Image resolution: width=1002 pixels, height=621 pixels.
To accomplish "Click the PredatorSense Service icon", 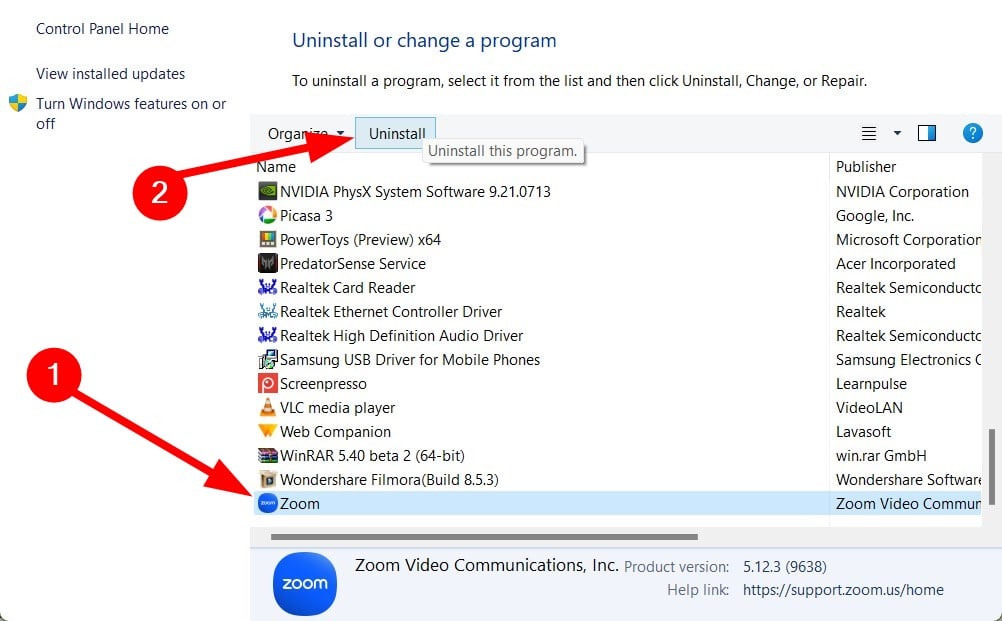I will tap(267, 263).
